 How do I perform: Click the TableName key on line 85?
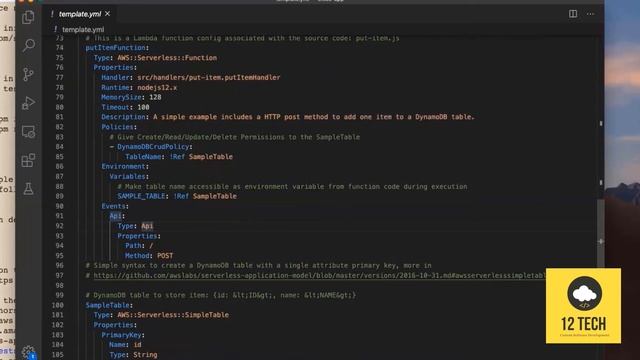pyautogui.click(x=143, y=157)
